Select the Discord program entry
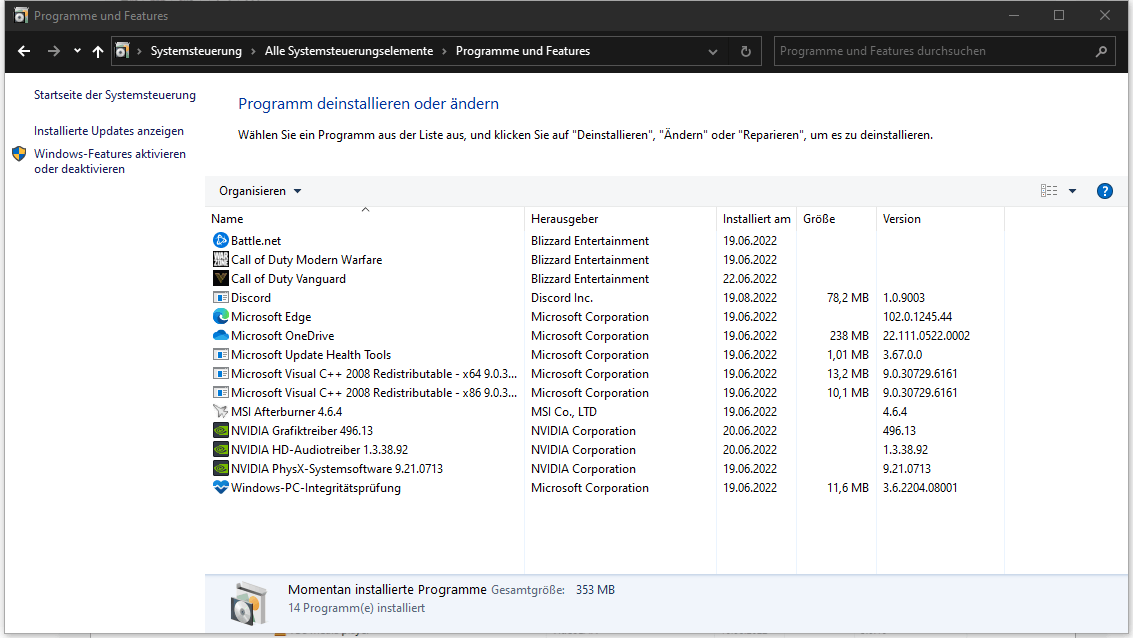Viewport: 1133px width, 638px height. point(251,298)
